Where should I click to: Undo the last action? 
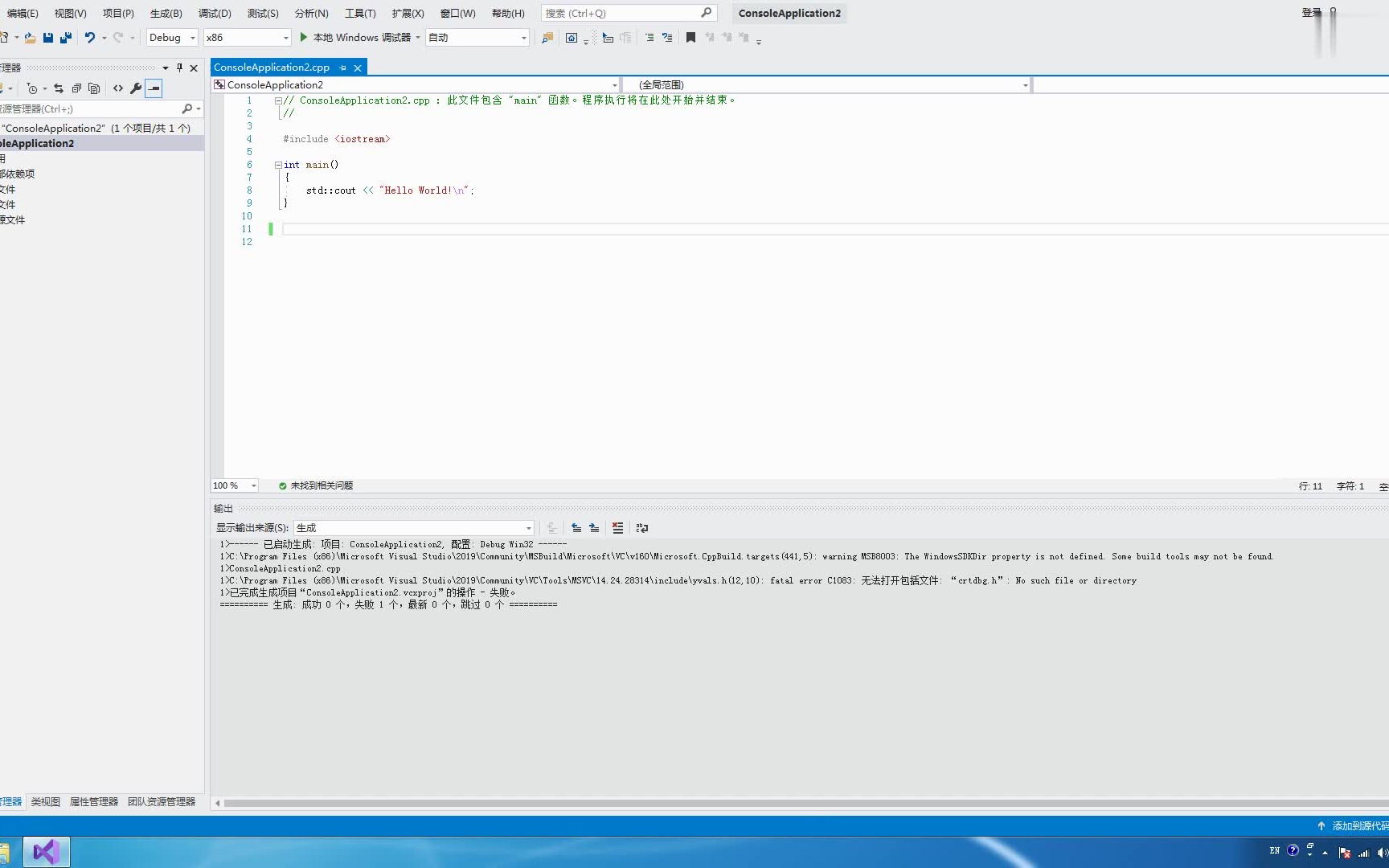pos(90,38)
